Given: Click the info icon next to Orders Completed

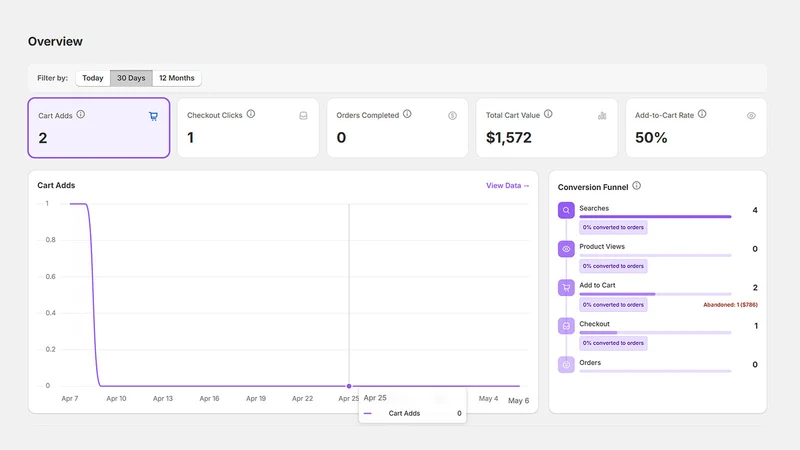Looking at the screenshot, I should (407, 114).
